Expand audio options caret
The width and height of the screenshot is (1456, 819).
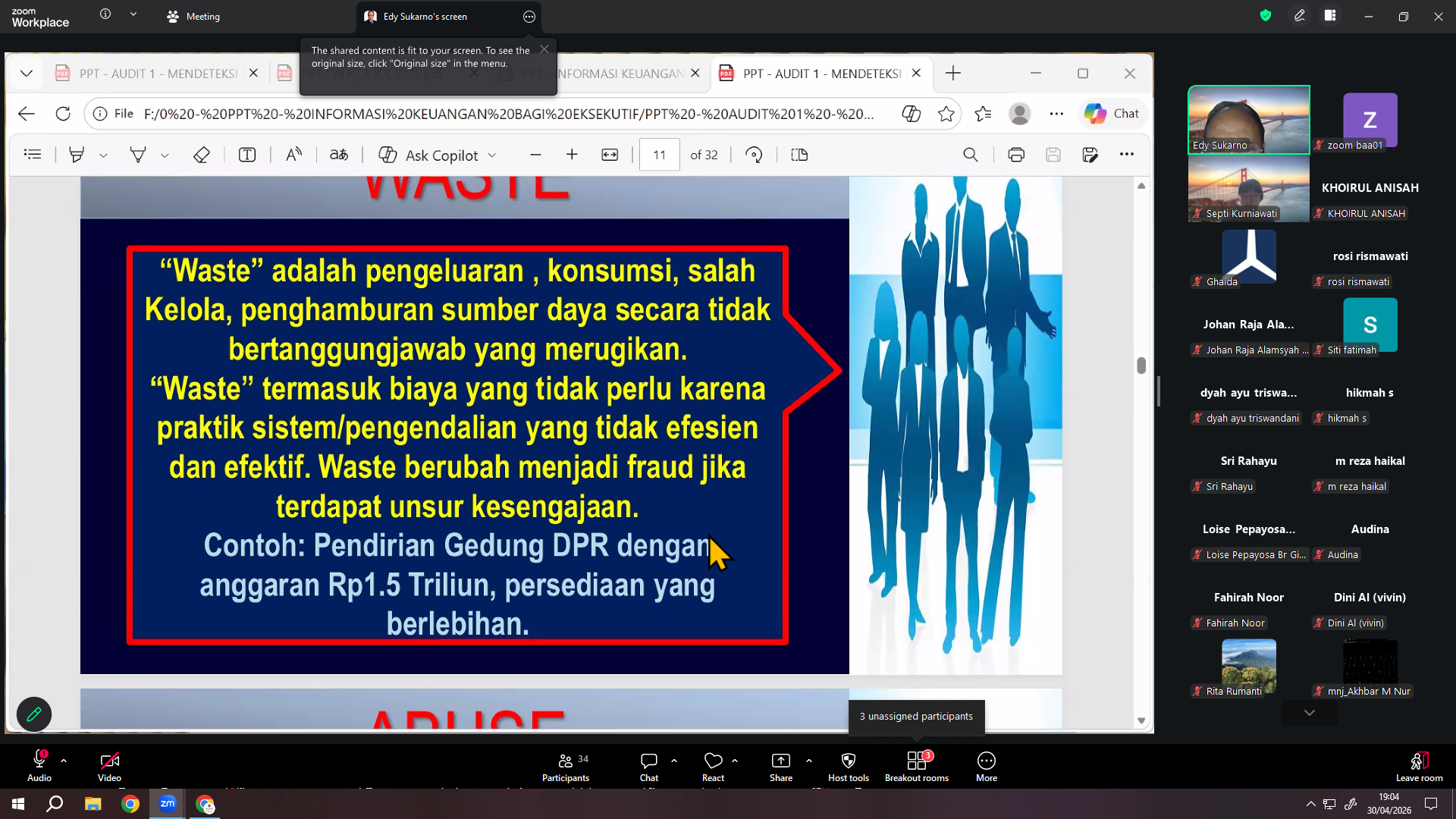point(64,760)
